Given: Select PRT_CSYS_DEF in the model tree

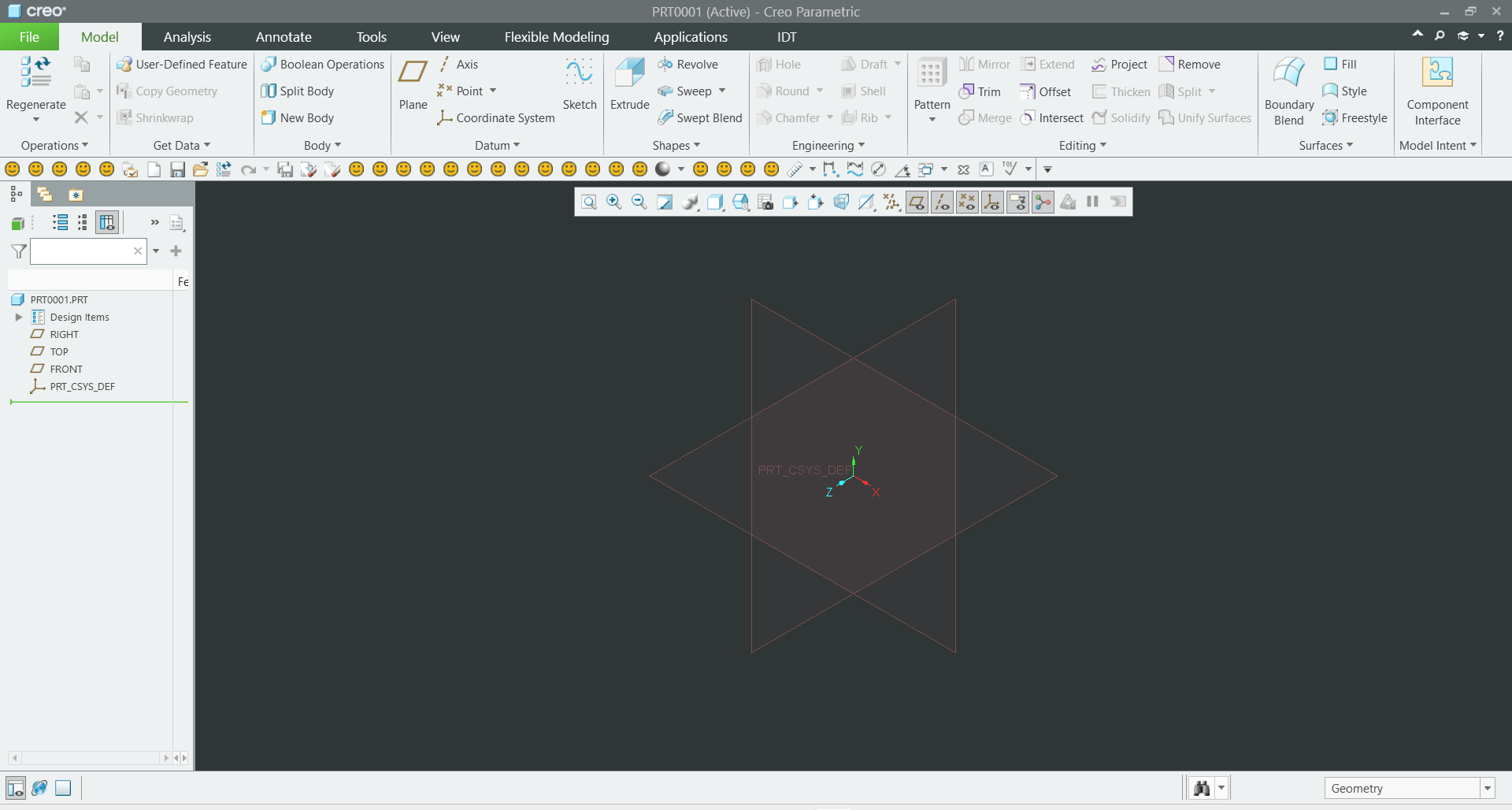Looking at the screenshot, I should (x=82, y=387).
